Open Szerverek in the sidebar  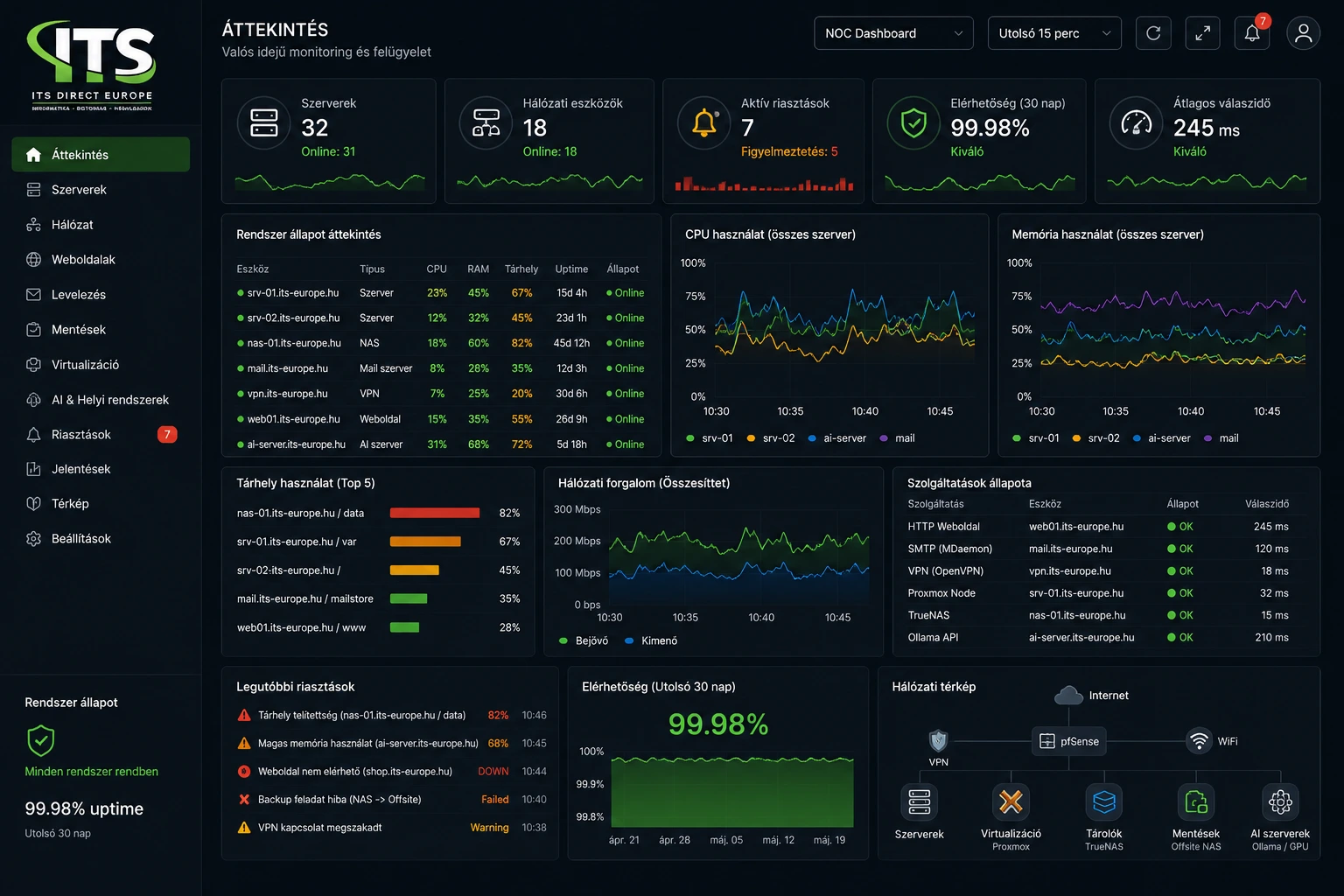point(101,189)
